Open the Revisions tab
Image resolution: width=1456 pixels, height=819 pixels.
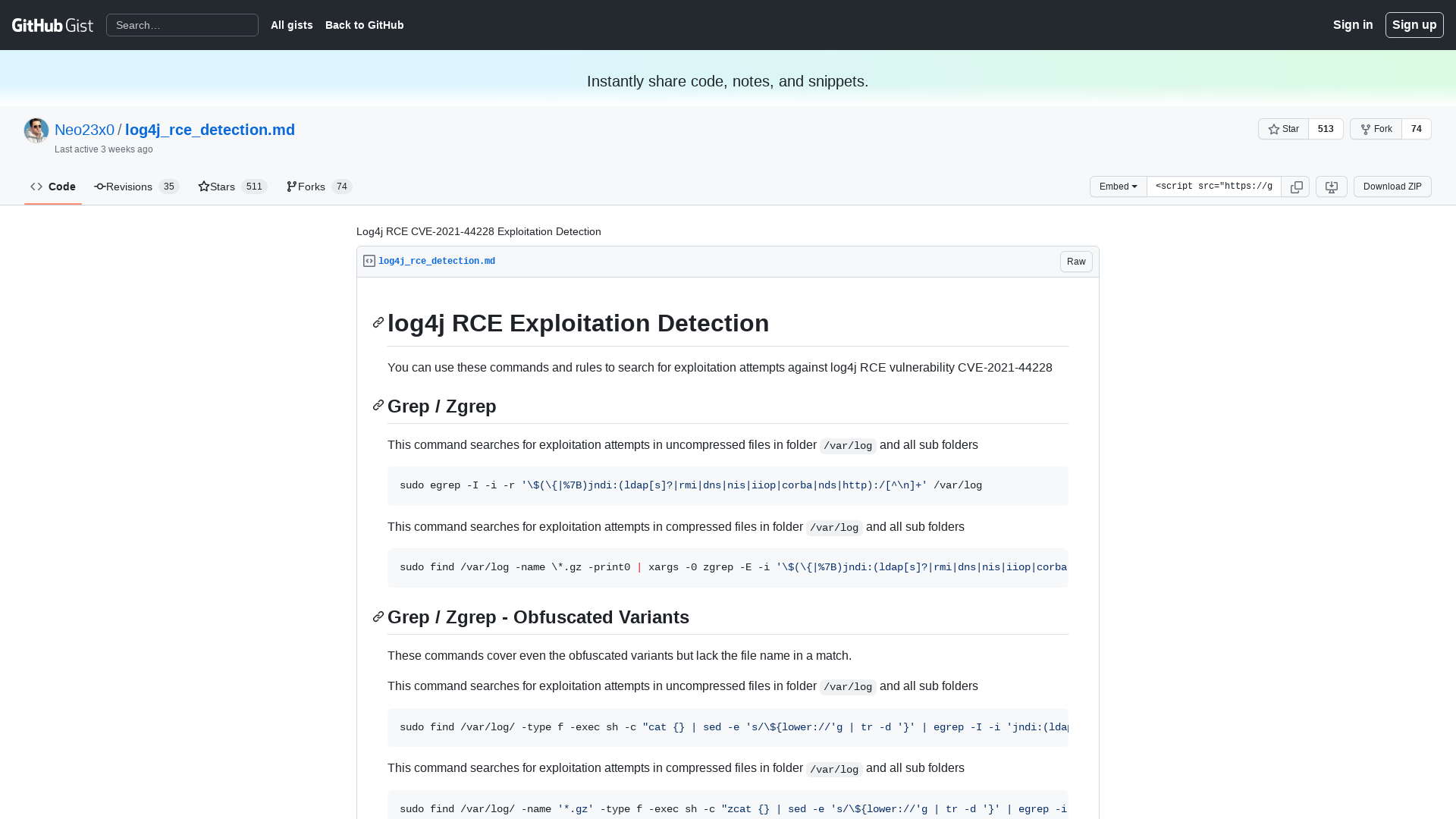(x=136, y=187)
